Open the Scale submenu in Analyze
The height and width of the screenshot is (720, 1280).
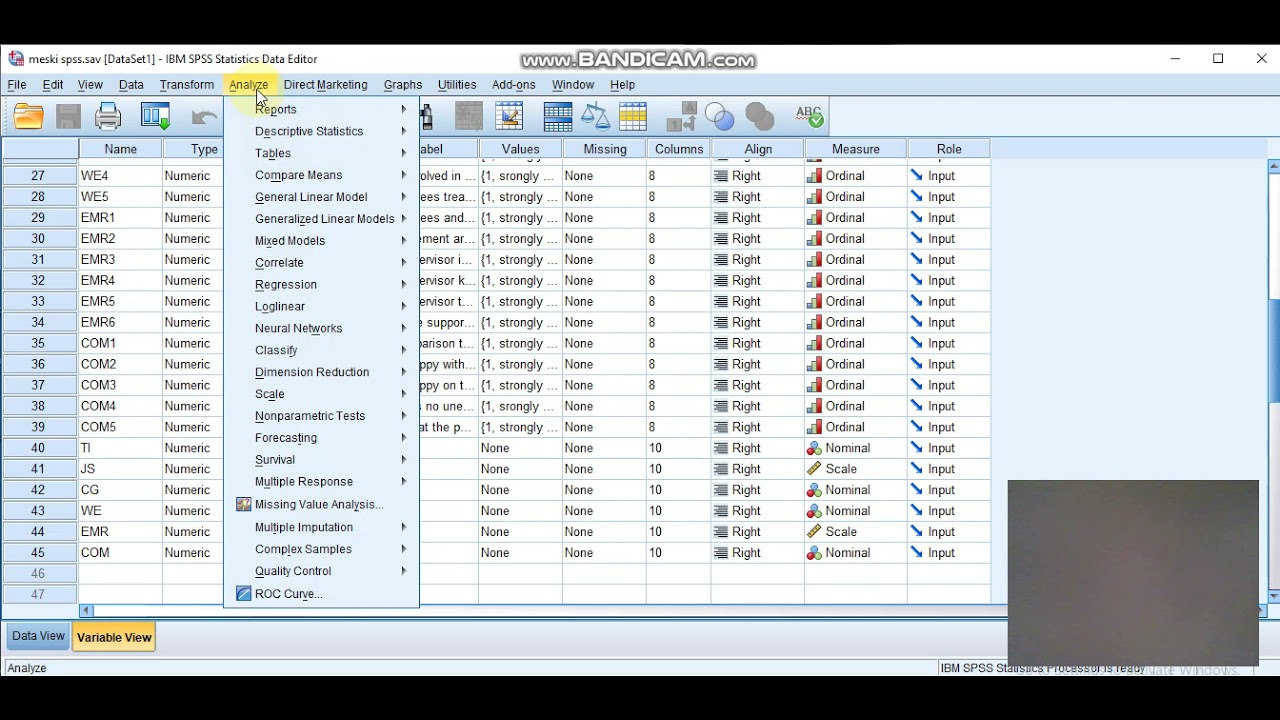[x=321, y=394]
